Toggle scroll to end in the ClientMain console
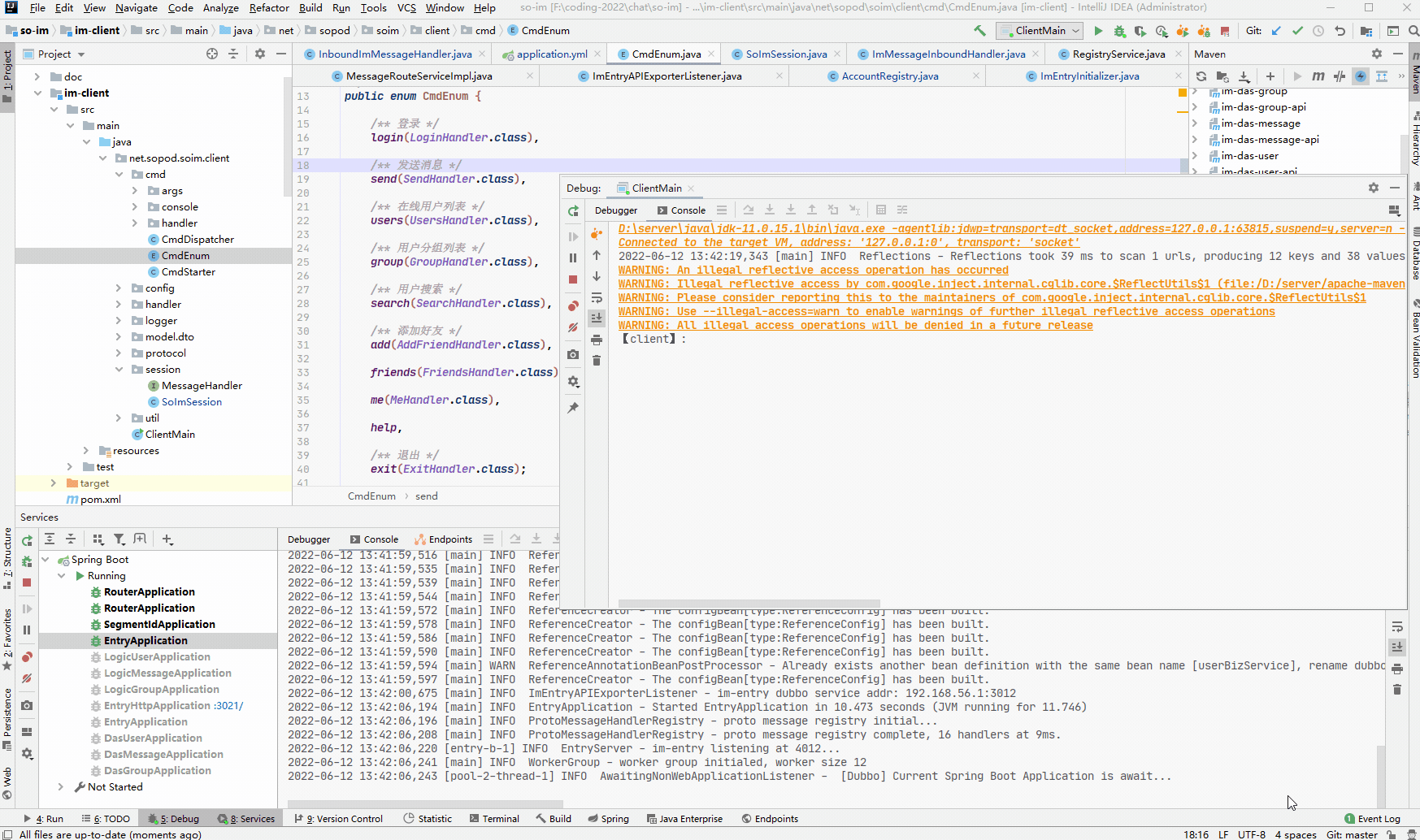 (x=597, y=318)
